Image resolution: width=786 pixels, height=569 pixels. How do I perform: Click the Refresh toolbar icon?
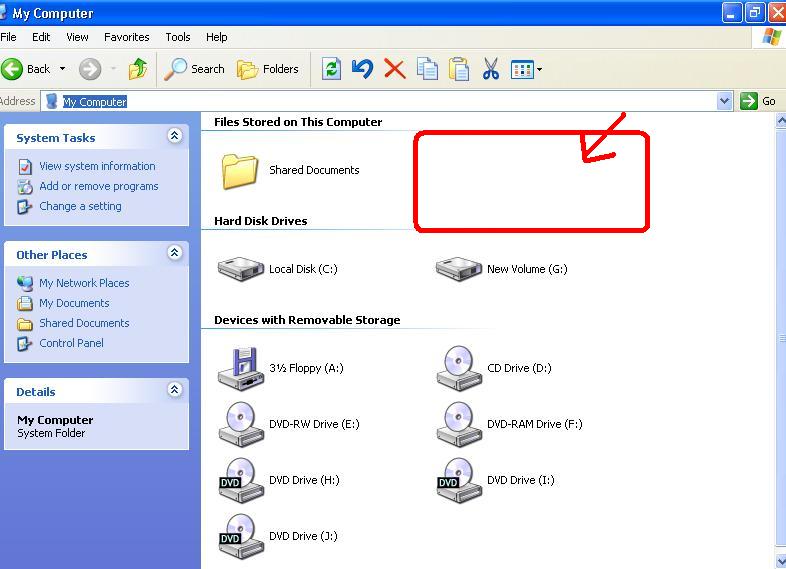pyautogui.click(x=331, y=69)
